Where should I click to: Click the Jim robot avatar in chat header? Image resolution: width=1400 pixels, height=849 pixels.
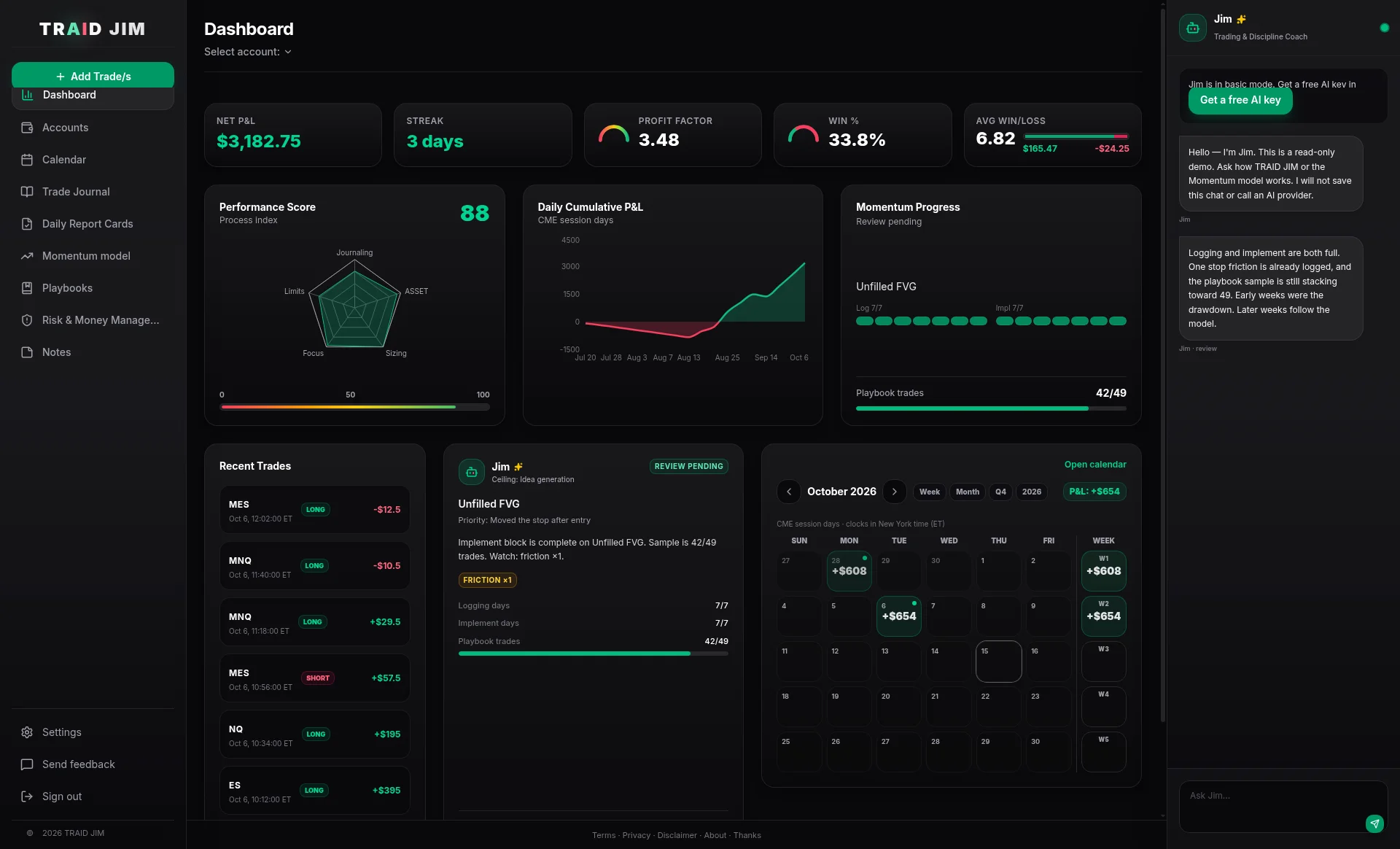tap(1193, 28)
